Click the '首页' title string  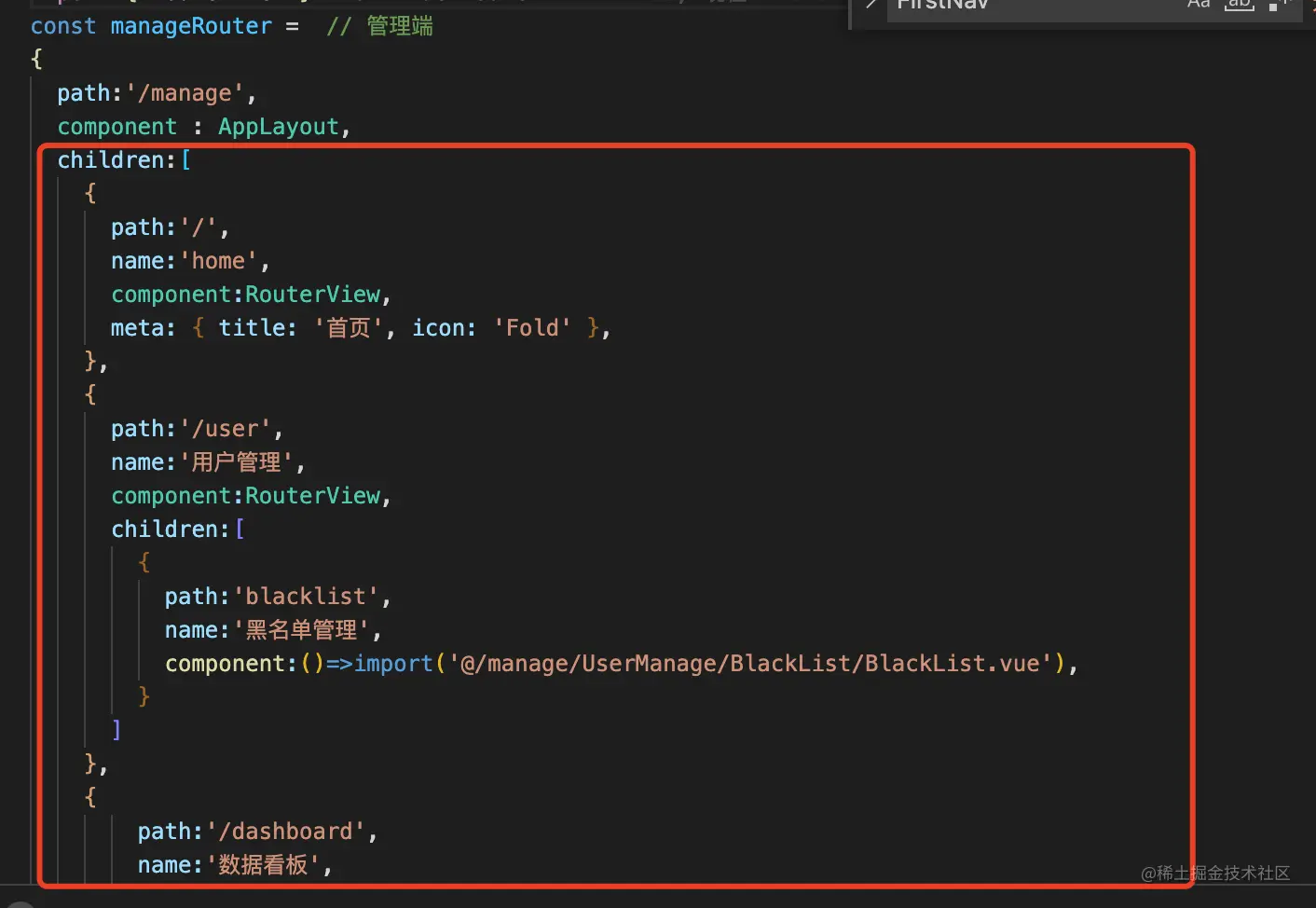click(x=348, y=328)
